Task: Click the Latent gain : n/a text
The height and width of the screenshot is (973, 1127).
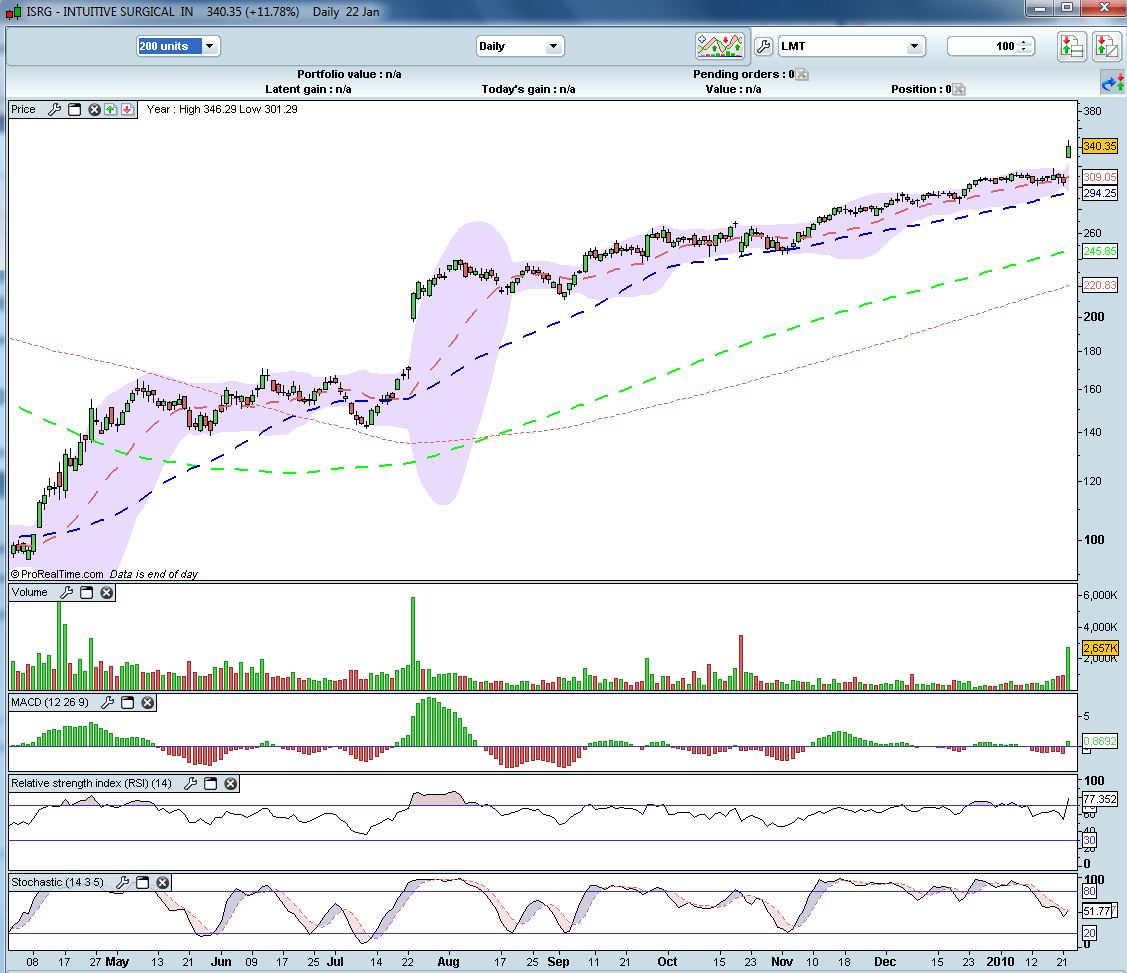Action: (308, 89)
